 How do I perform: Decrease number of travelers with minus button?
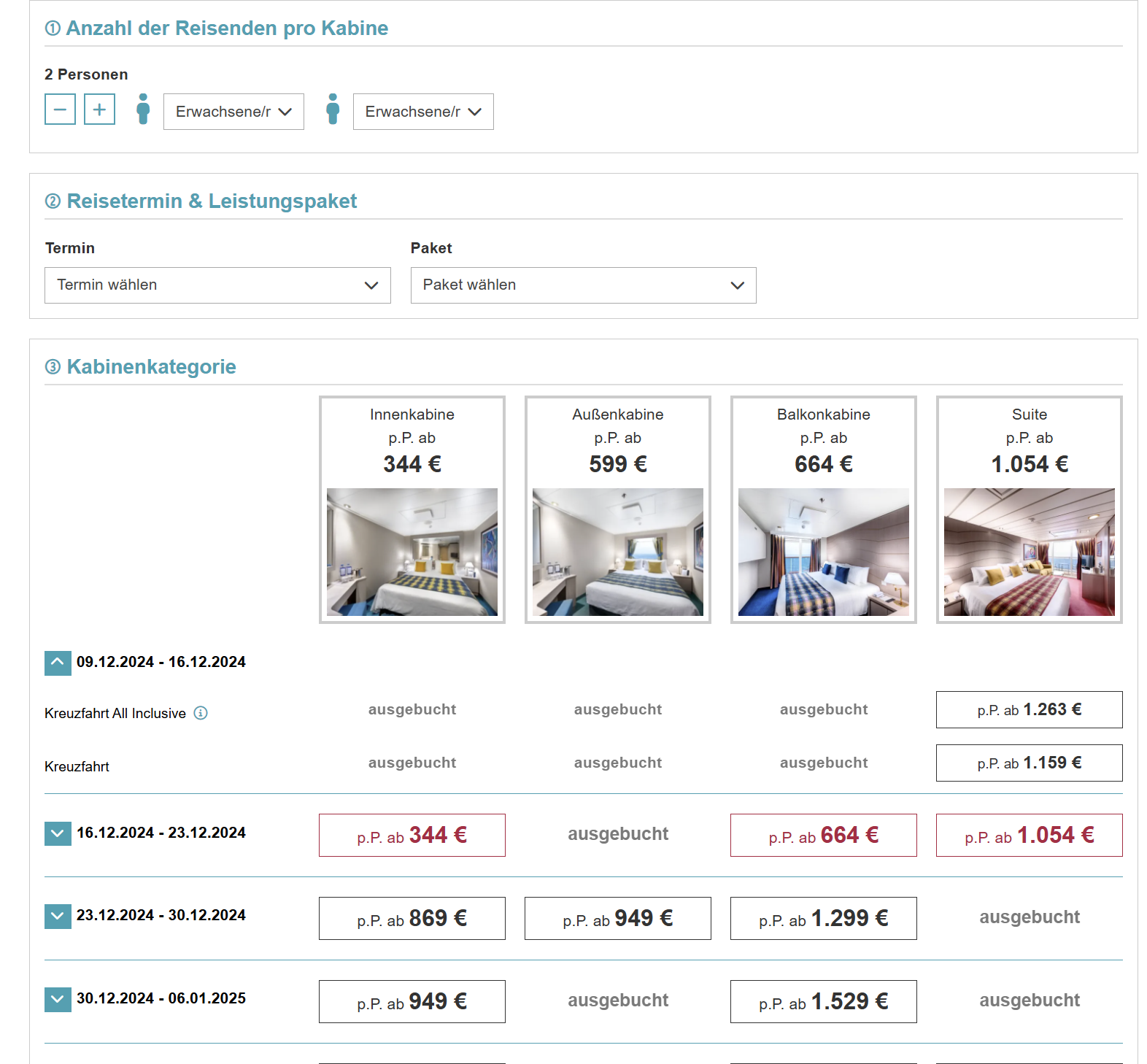60,109
